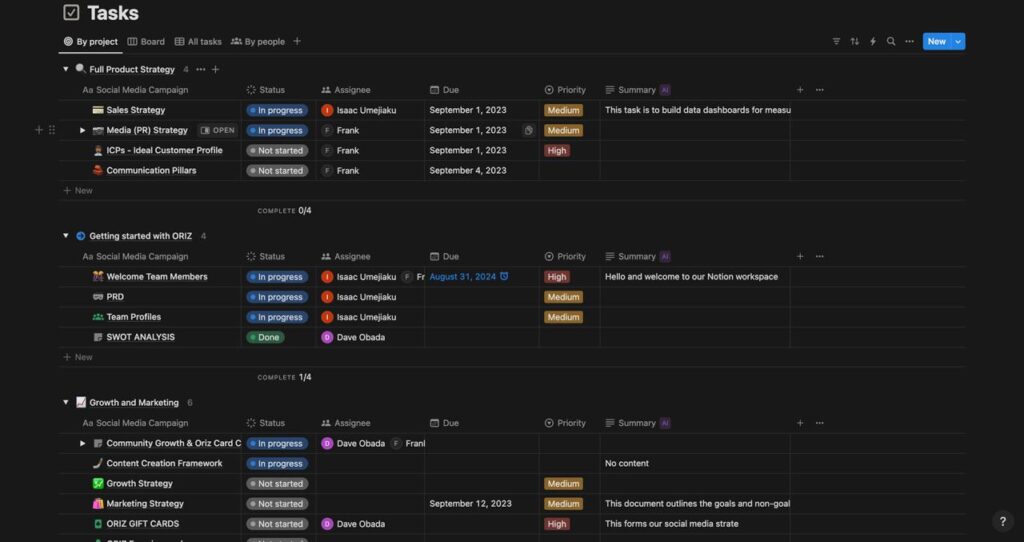Open the Content Creation Framework task
The height and width of the screenshot is (542, 1024).
coord(164,463)
